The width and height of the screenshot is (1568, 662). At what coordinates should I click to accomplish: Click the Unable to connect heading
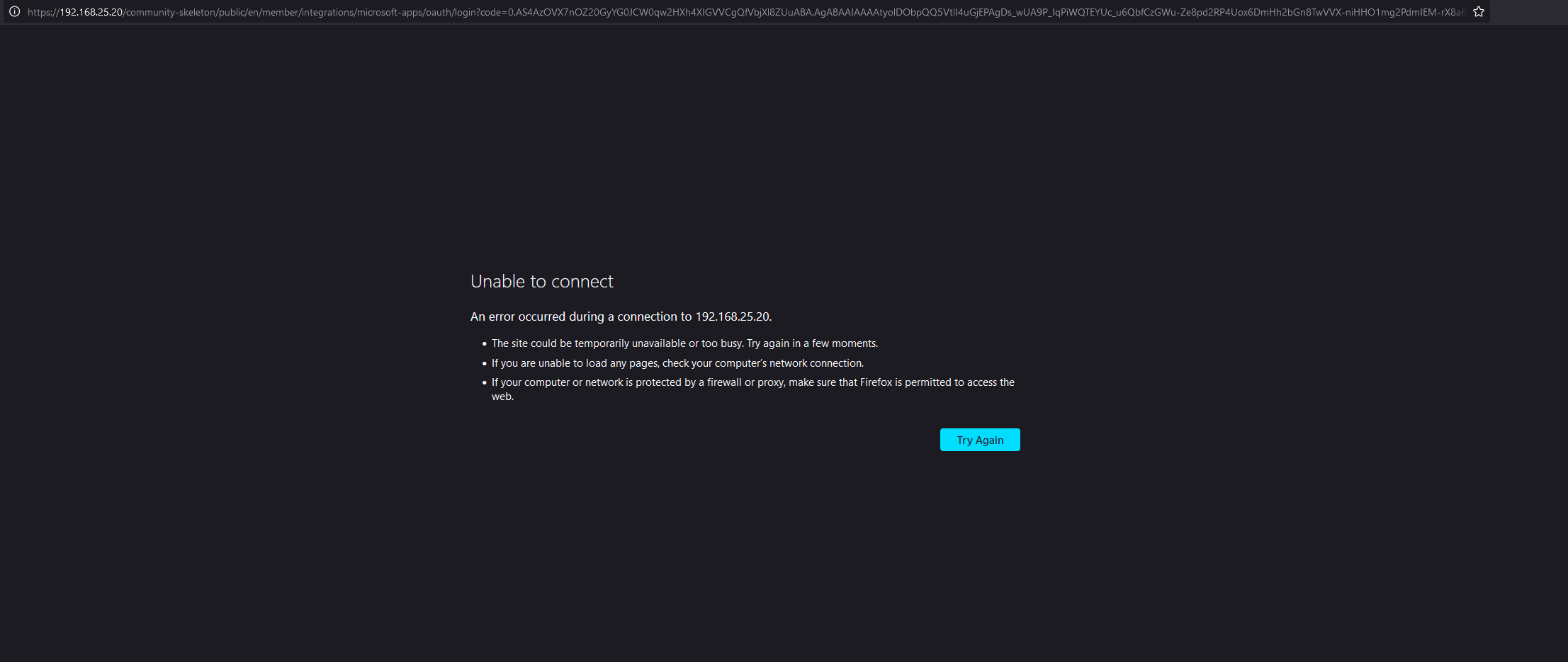point(541,281)
